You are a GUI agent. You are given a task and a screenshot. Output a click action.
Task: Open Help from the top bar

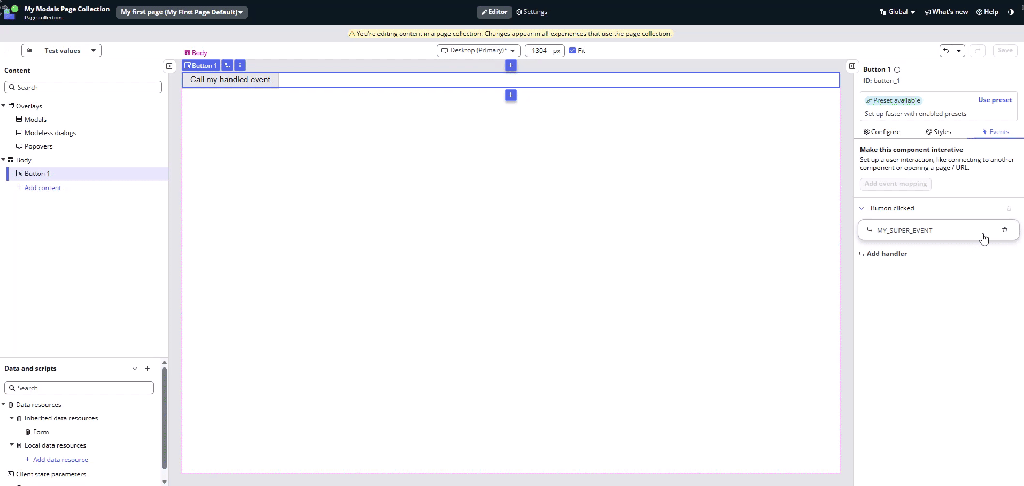coord(986,12)
